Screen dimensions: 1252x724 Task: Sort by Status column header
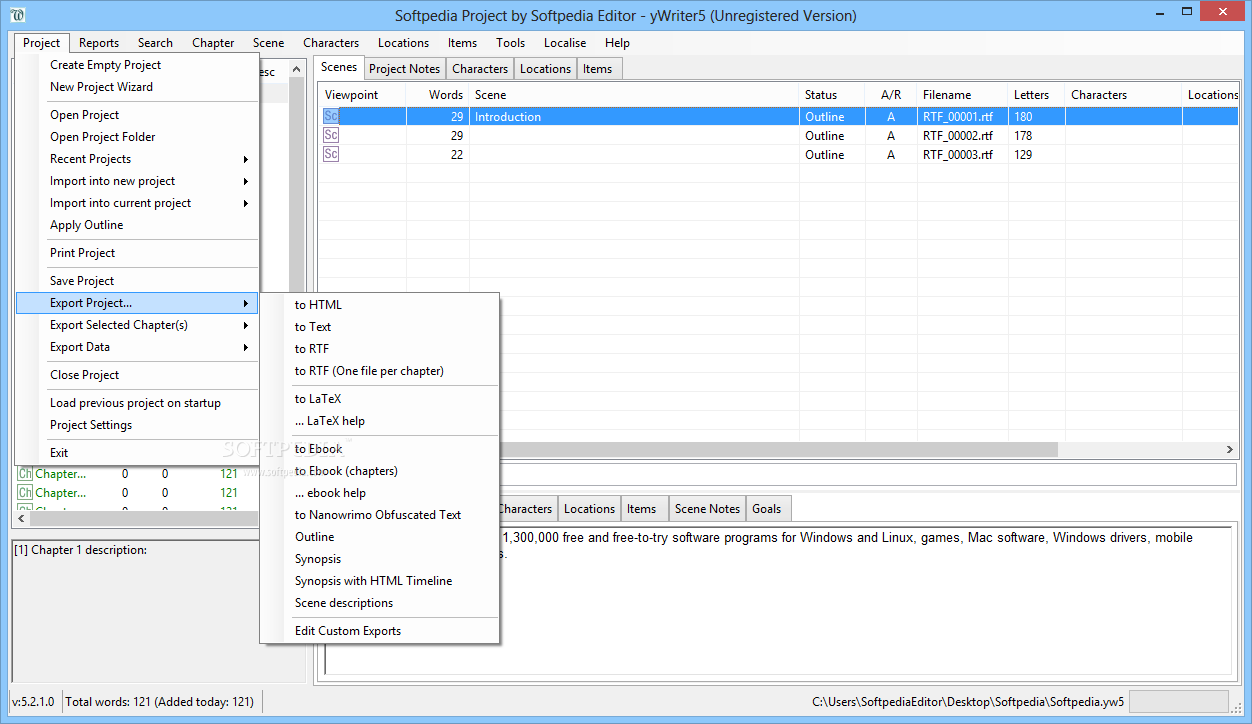[x=832, y=95]
